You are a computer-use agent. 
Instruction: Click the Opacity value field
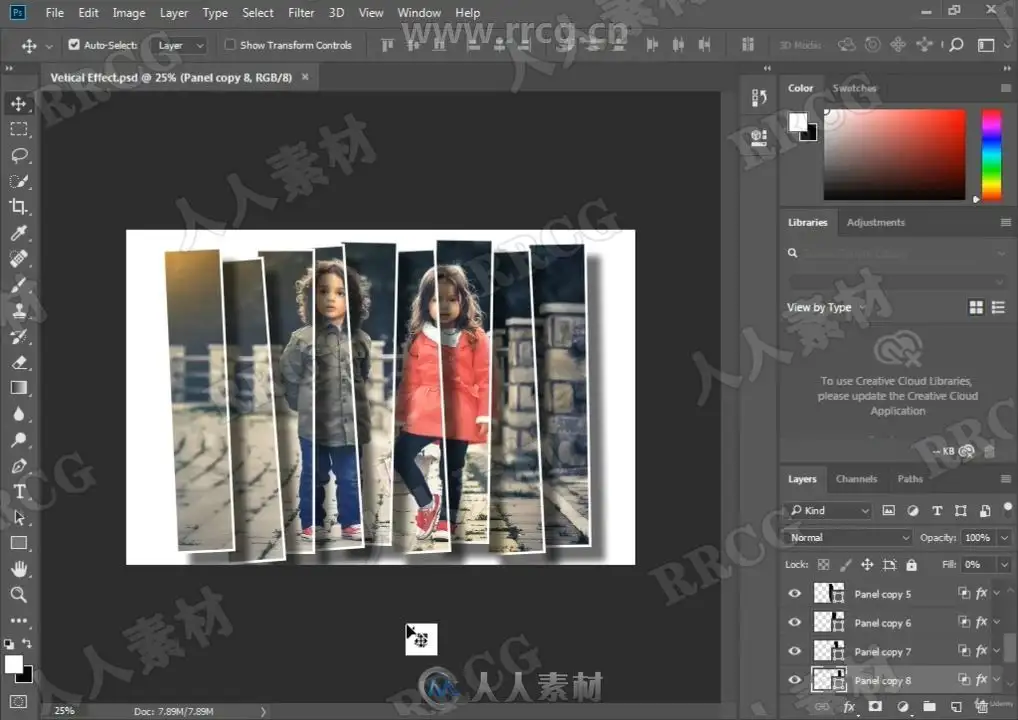[x=977, y=537]
